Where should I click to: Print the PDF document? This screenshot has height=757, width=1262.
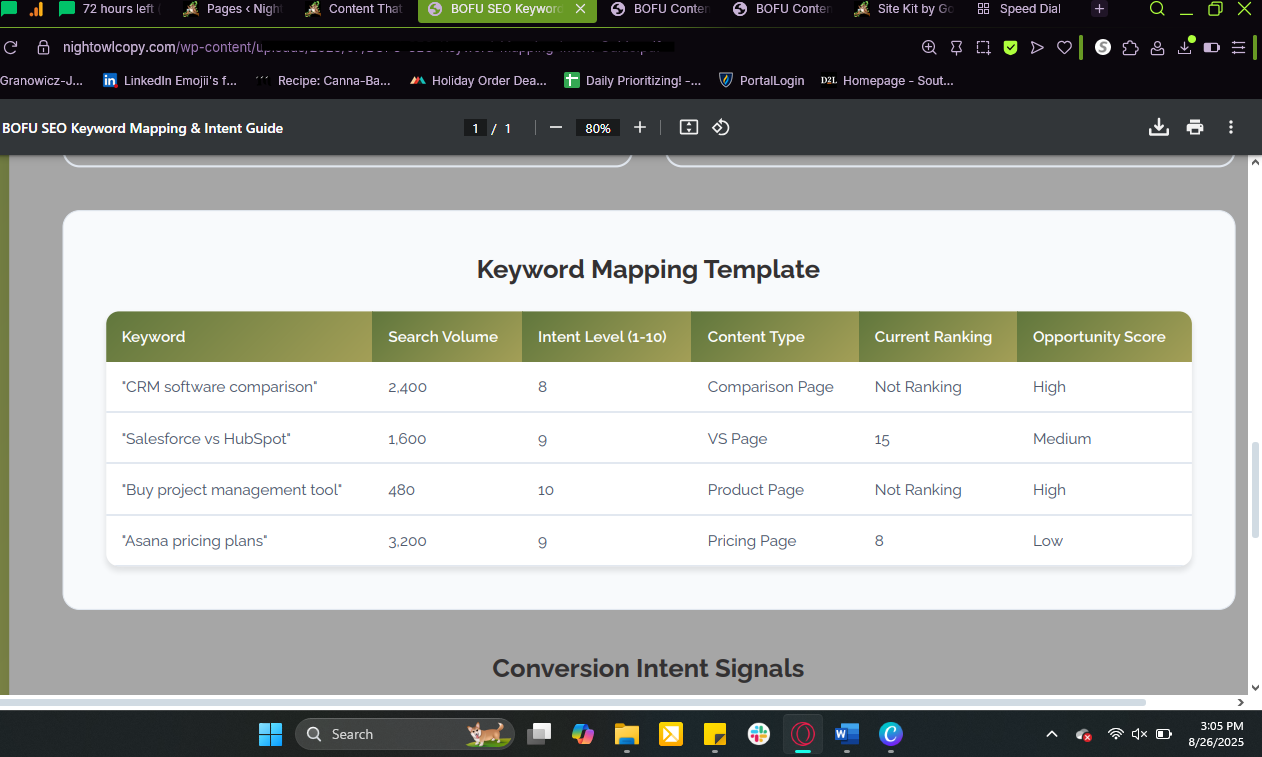[x=1195, y=128]
